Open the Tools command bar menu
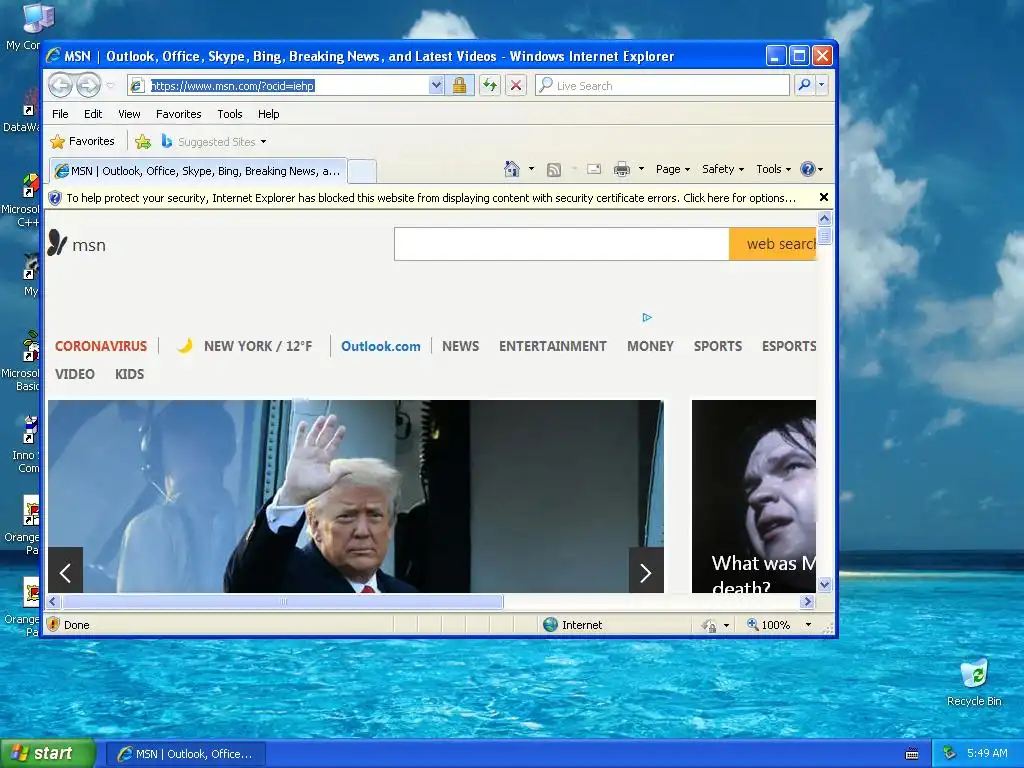 (x=773, y=169)
